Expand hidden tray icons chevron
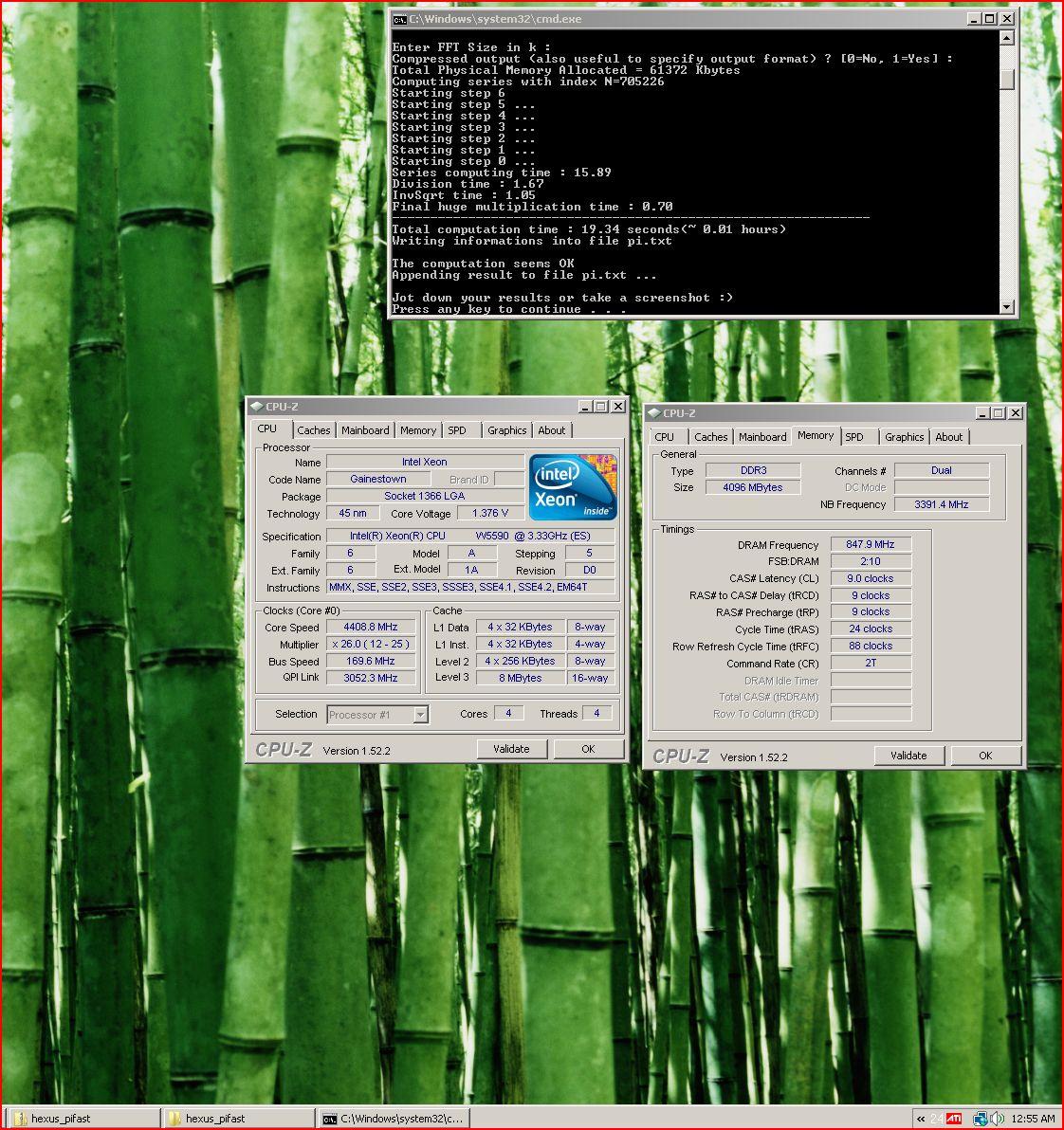The width and height of the screenshot is (1064, 1130). 921,1119
